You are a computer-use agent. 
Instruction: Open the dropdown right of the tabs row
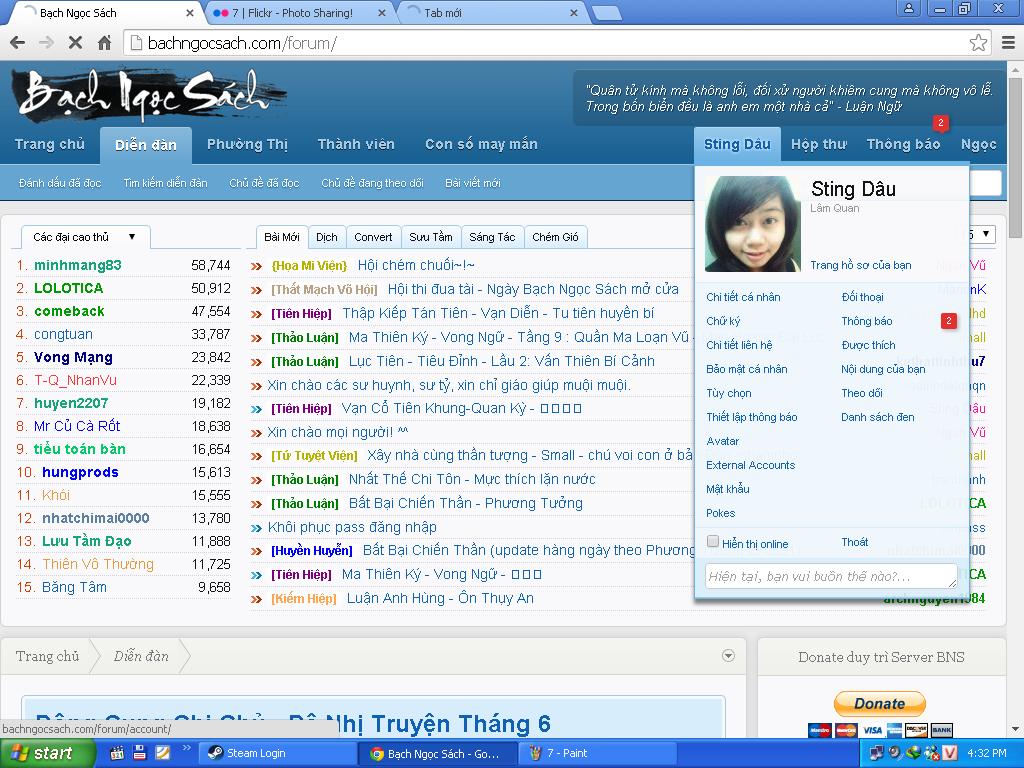pyautogui.click(x=985, y=235)
